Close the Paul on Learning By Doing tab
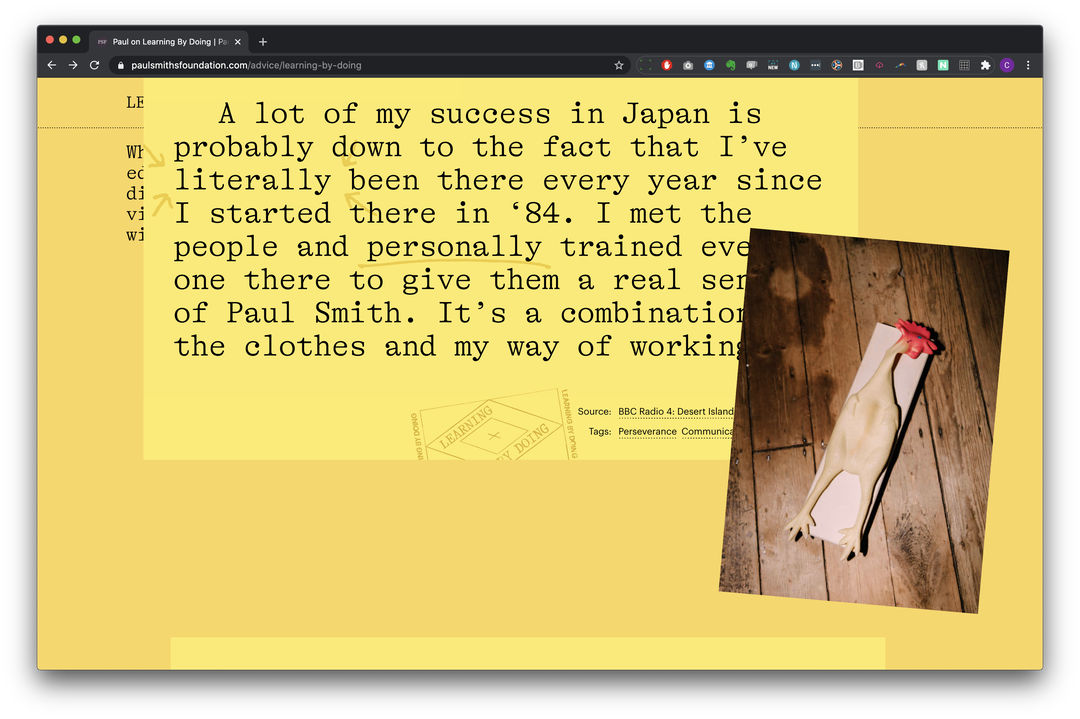This screenshot has width=1080, height=719. click(238, 41)
